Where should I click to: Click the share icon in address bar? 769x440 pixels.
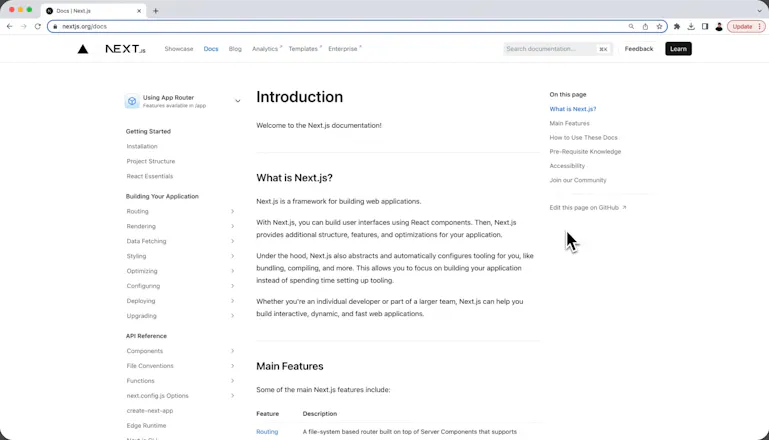[645, 26]
